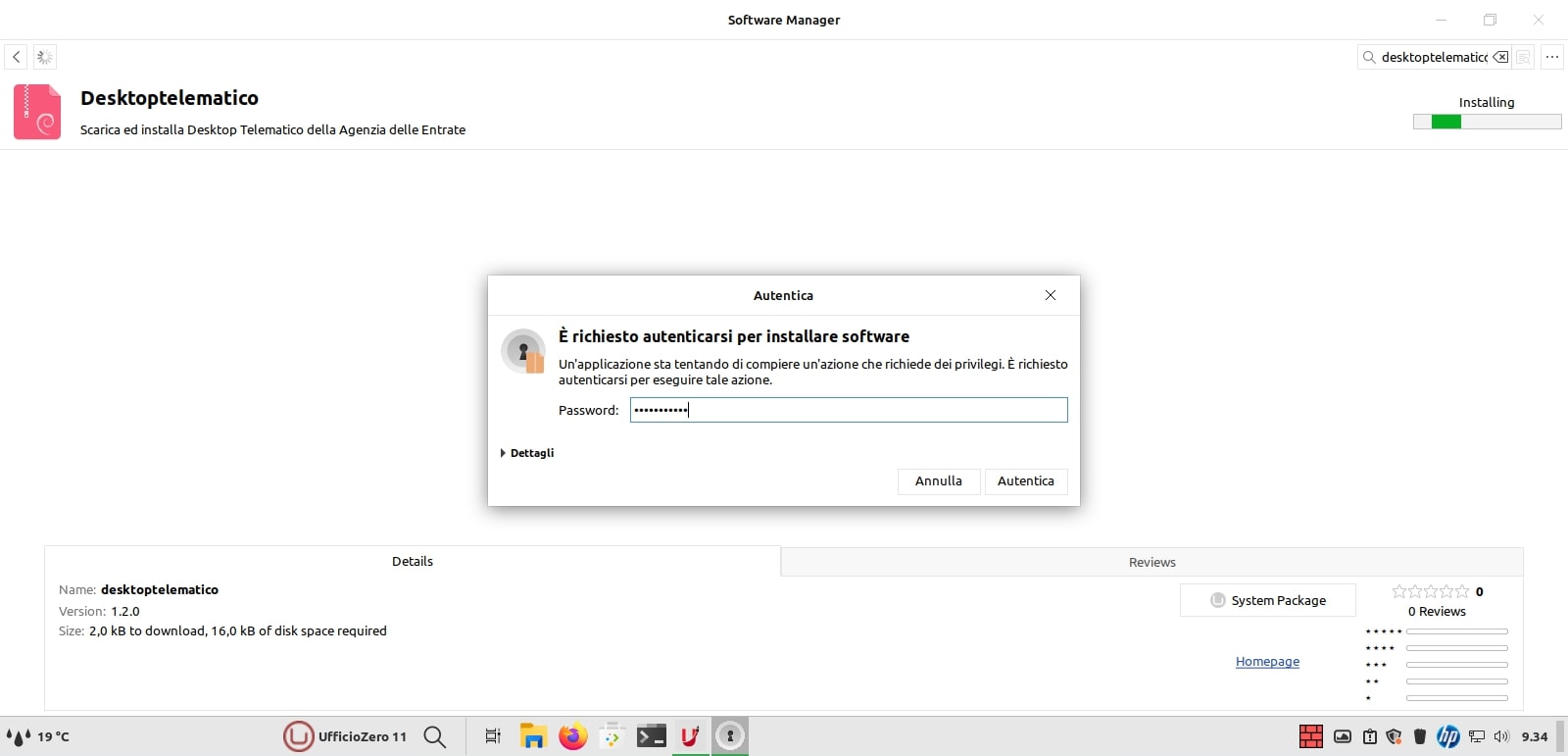
Task: Click the system monitor graph tray icon
Action: point(1343,736)
